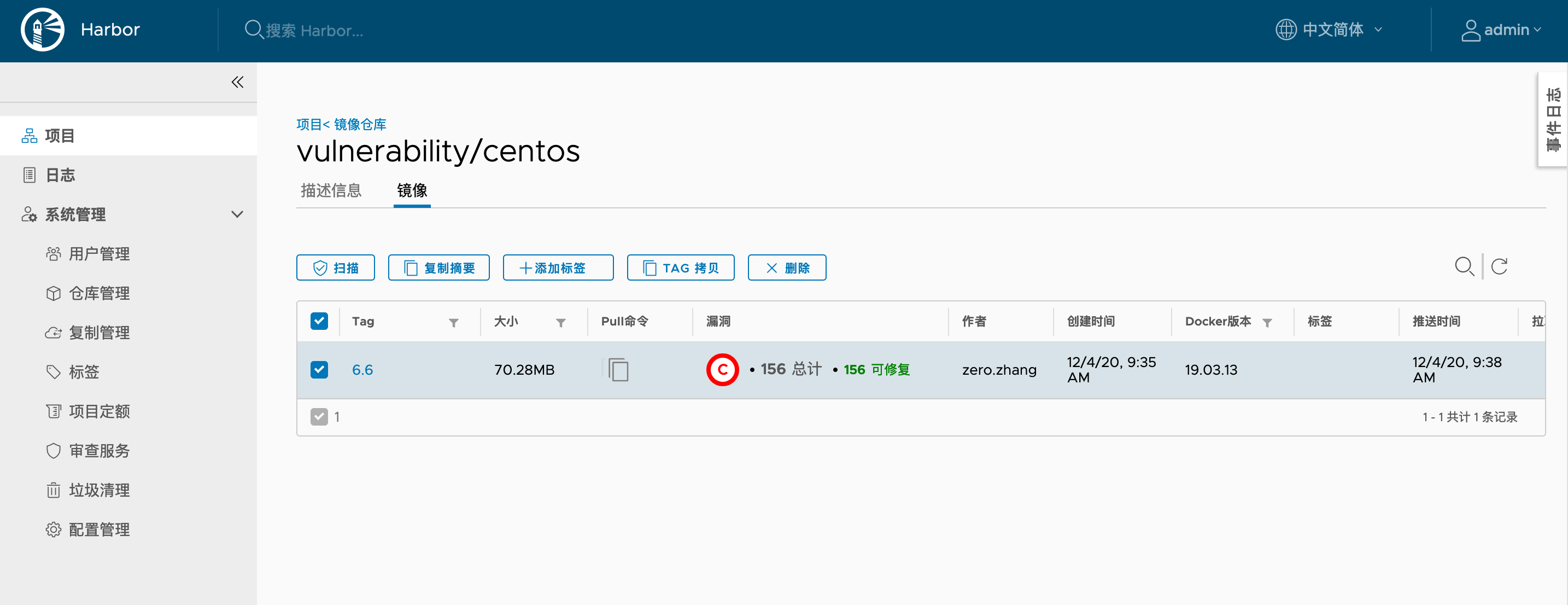Viewport: 1568px width, 605px height.
Task: Click the table search magnifier icon
Action: (1464, 266)
